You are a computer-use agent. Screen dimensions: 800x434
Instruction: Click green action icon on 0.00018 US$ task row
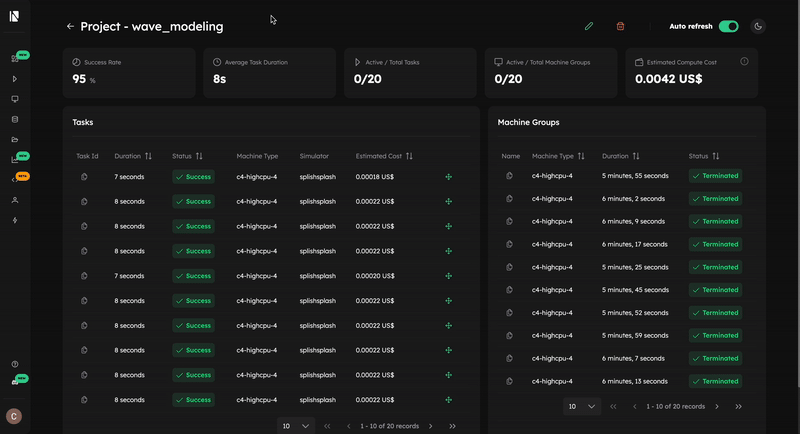coord(448,177)
